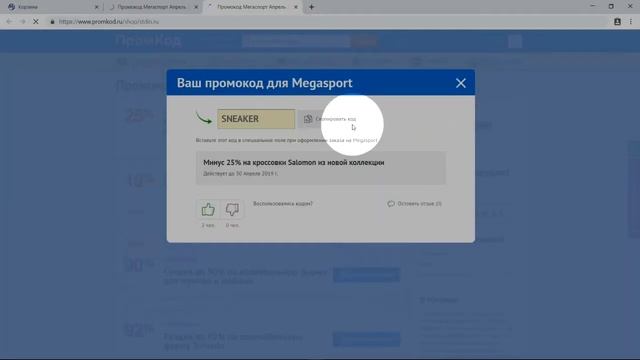Click the Ваш промокод для Megasport title
Image resolution: width=640 pixels, height=360 pixels.
[264, 83]
